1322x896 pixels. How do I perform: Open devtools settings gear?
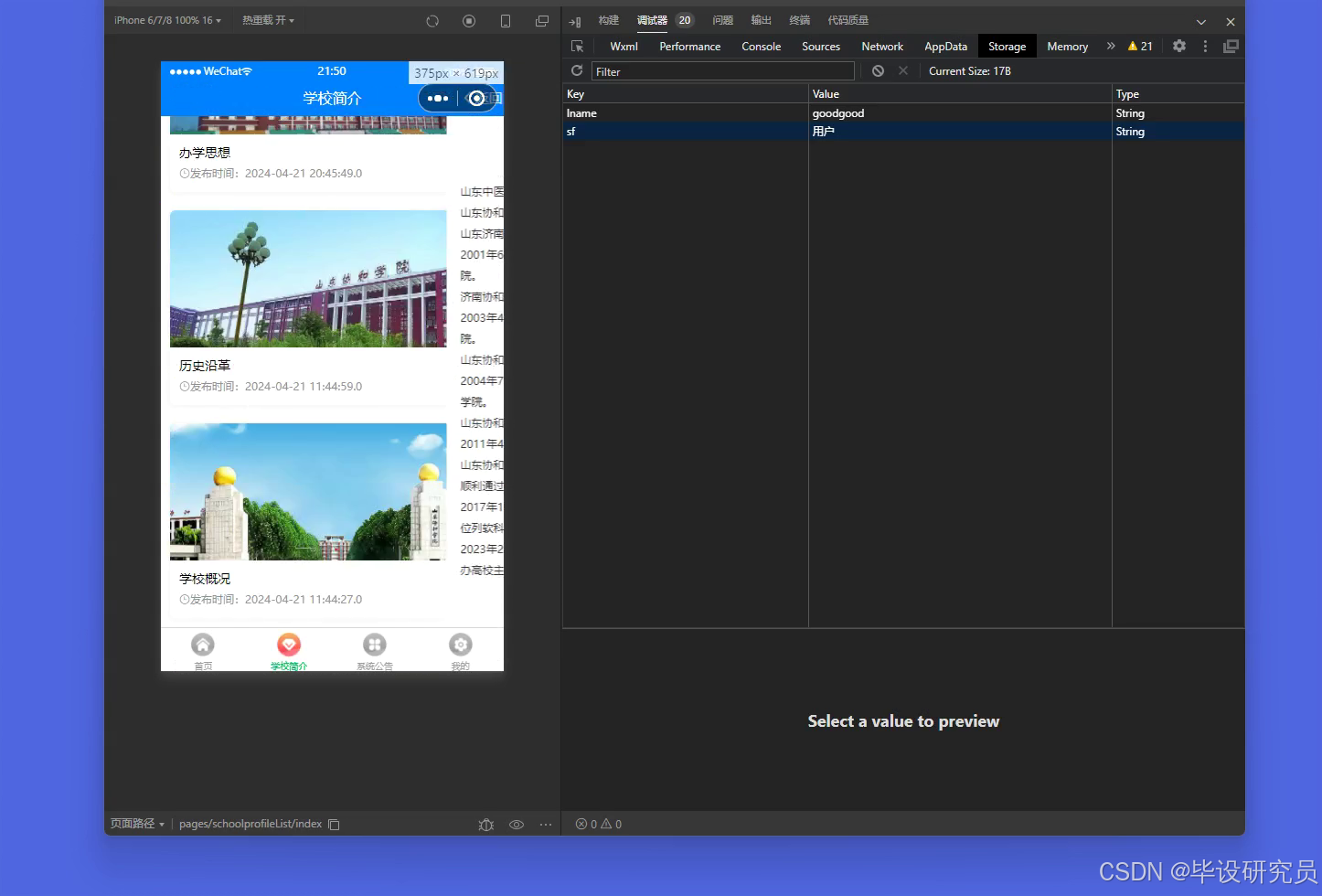click(x=1179, y=46)
